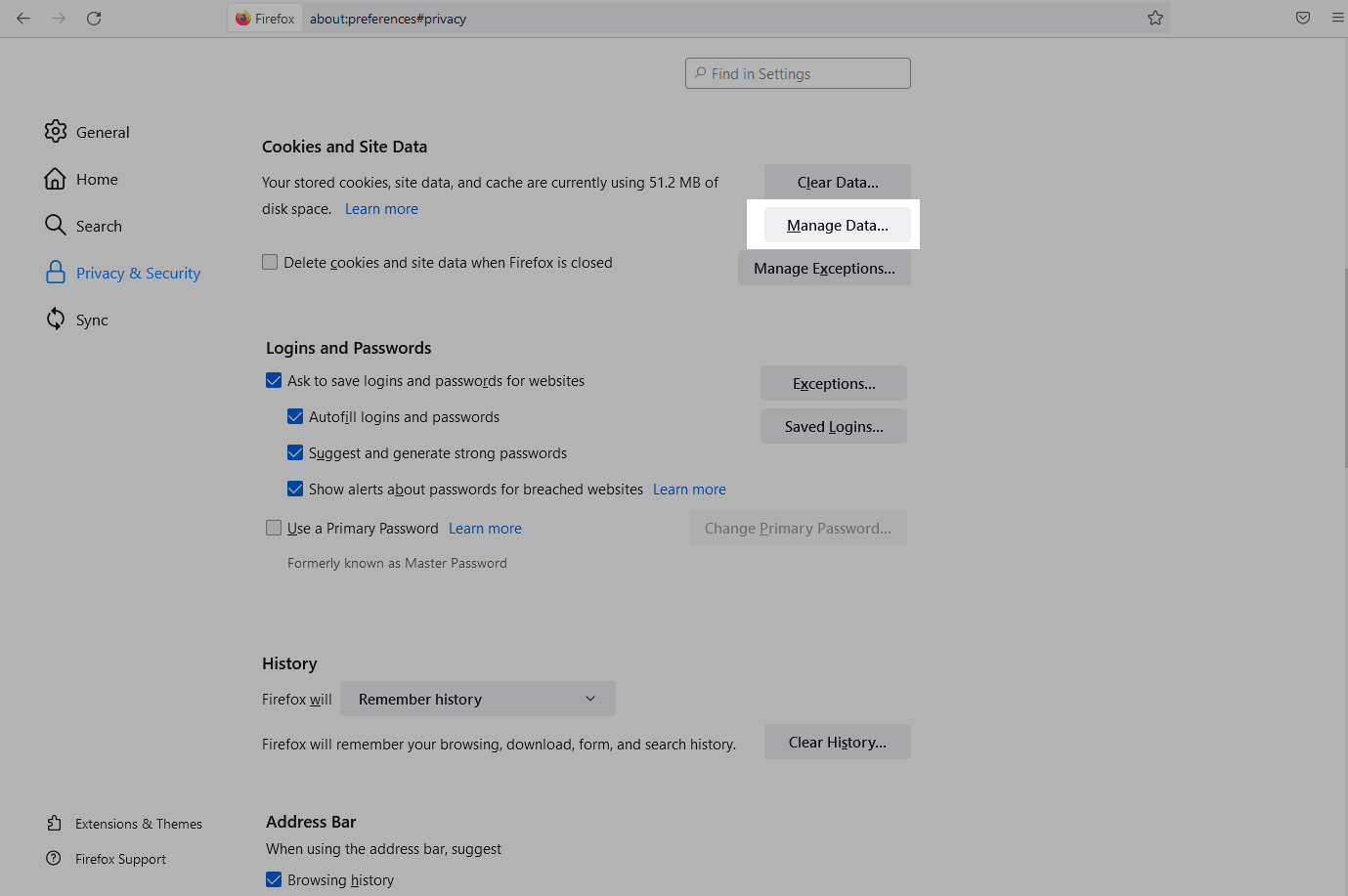Image resolution: width=1348 pixels, height=896 pixels.
Task: Click the Find in Settings search field
Action: tap(799, 73)
